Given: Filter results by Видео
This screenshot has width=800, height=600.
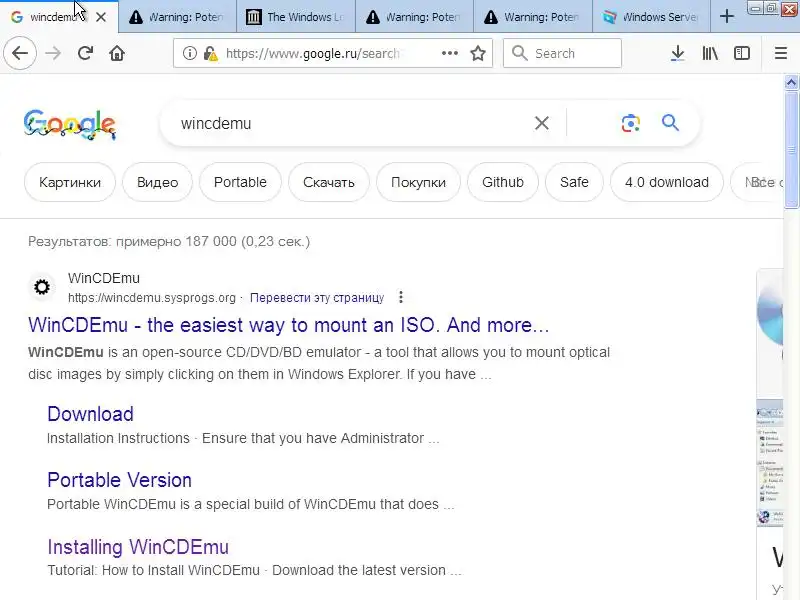Looking at the screenshot, I should tap(158, 182).
